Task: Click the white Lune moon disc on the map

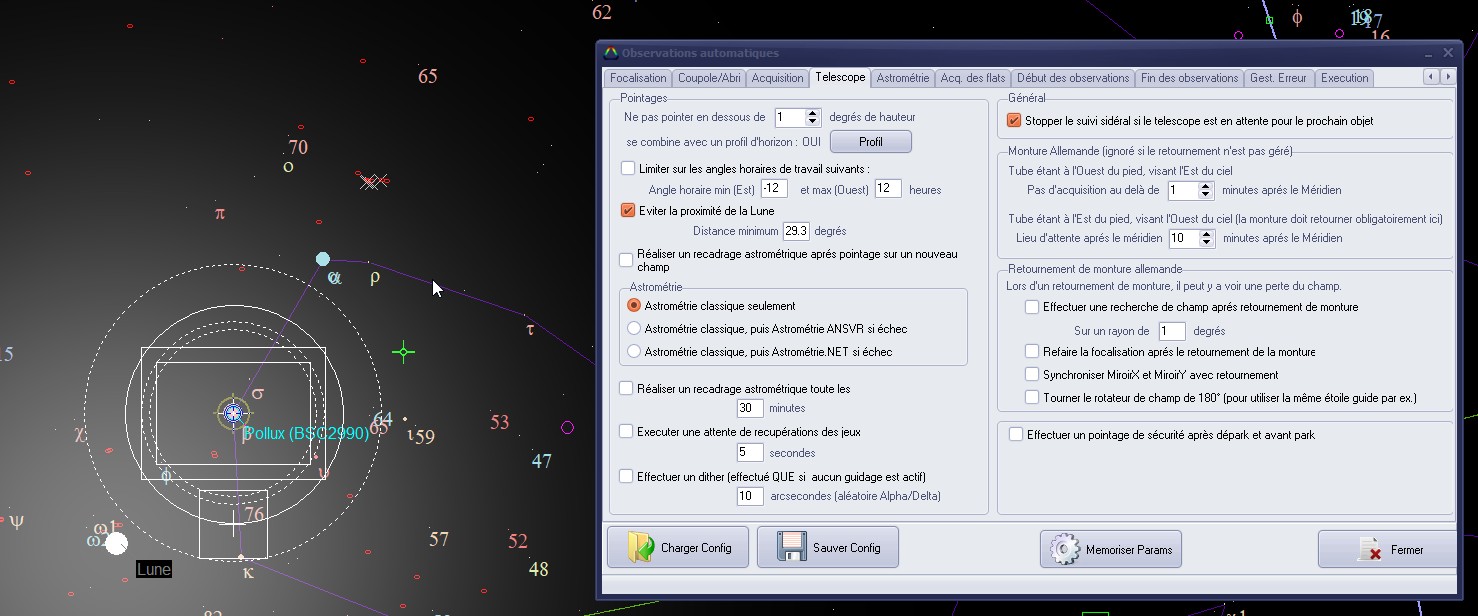Action: 117,543
